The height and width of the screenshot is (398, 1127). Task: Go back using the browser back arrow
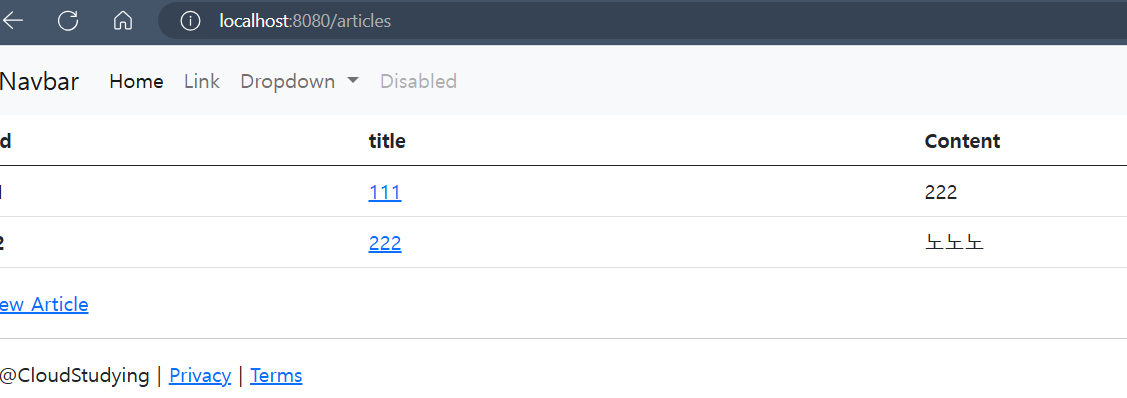12,21
